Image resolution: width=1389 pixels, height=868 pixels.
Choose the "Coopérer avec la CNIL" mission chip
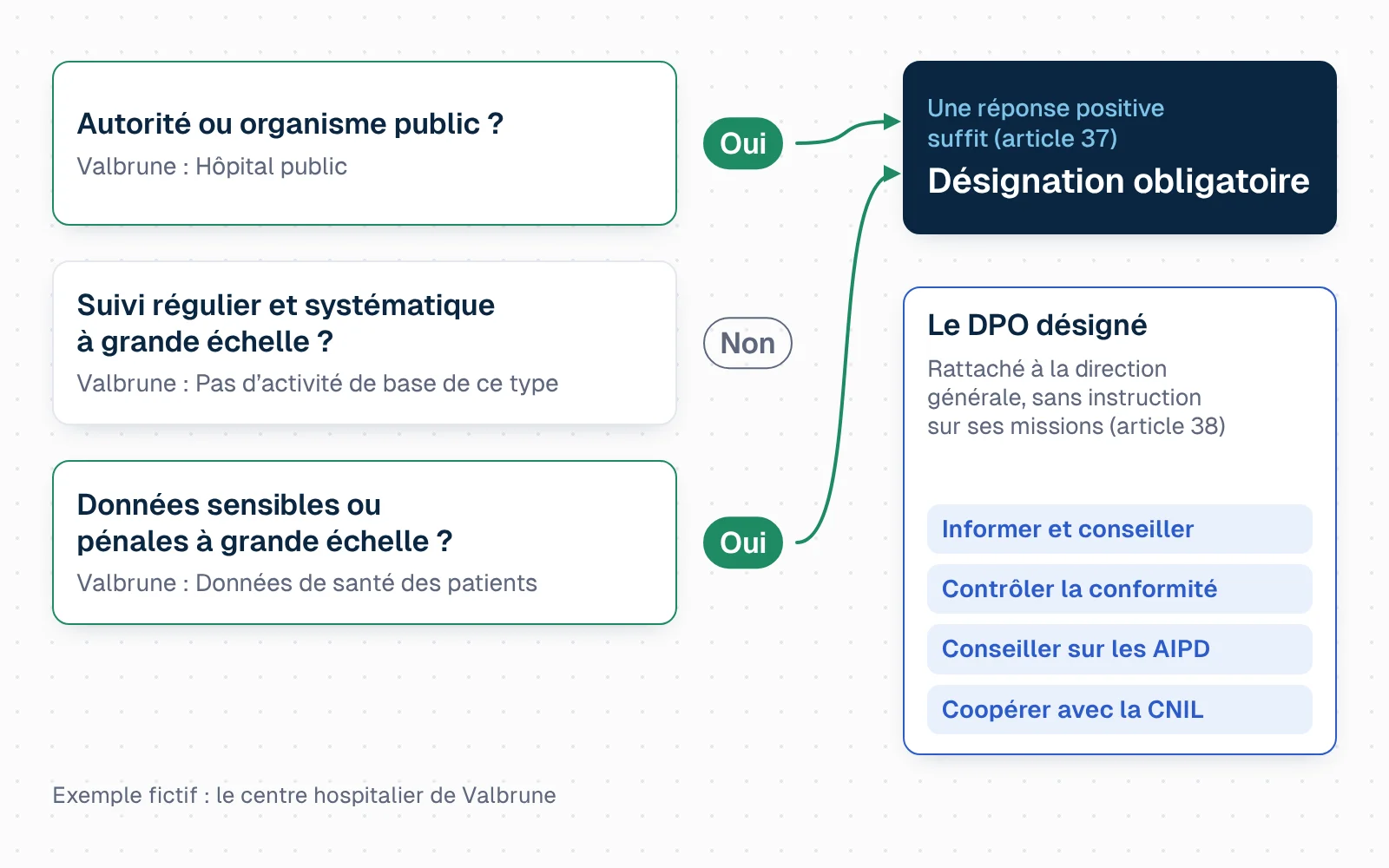tap(1120, 709)
